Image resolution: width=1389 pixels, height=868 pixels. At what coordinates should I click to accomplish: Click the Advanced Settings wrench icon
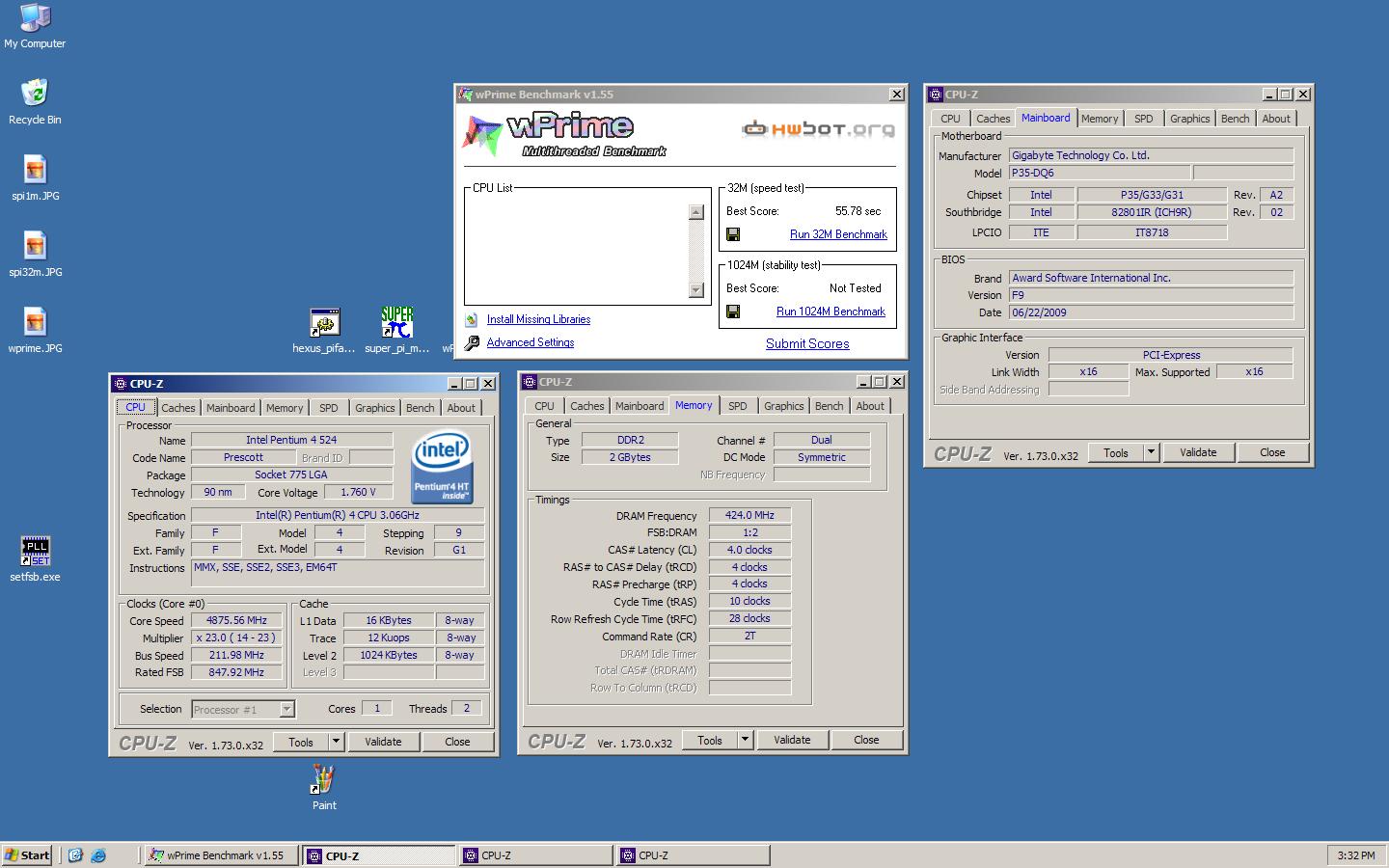(472, 342)
